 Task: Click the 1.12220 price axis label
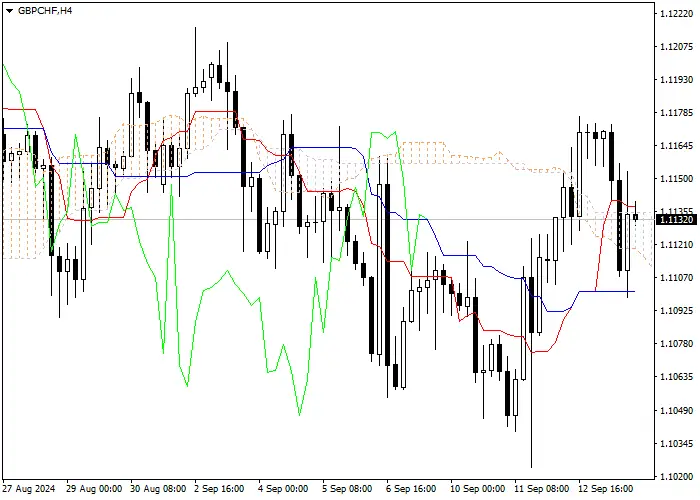pyautogui.click(x=676, y=14)
